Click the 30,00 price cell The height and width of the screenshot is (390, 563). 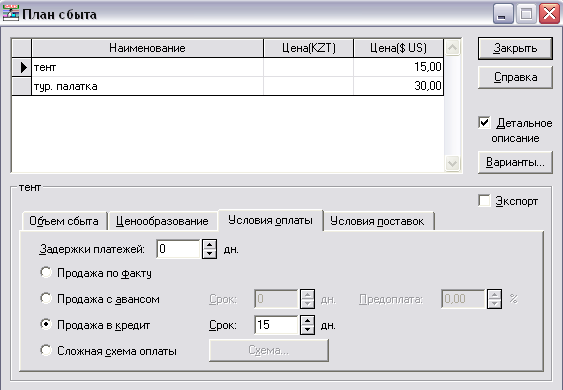click(398, 86)
